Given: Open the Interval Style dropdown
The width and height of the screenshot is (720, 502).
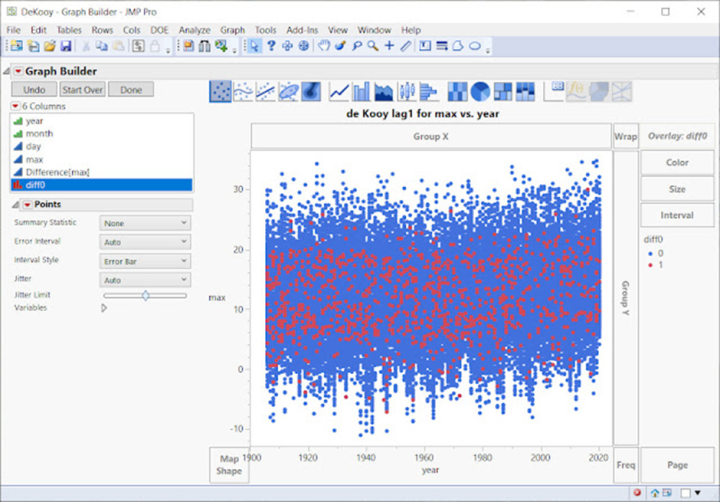Looking at the screenshot, I should 145,261.
